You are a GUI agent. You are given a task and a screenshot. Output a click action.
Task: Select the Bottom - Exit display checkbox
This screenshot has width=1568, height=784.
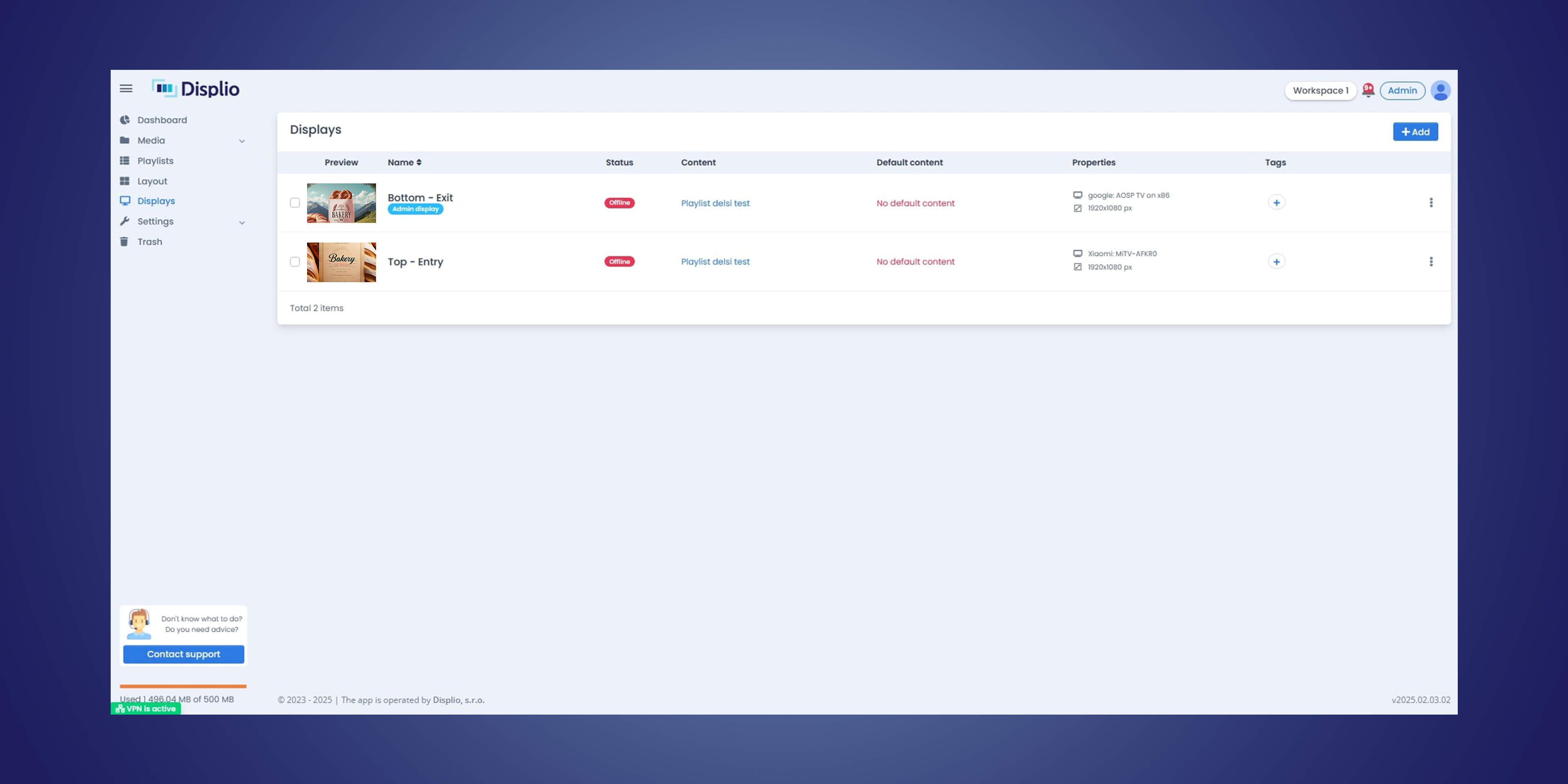[x=295, y=203]
